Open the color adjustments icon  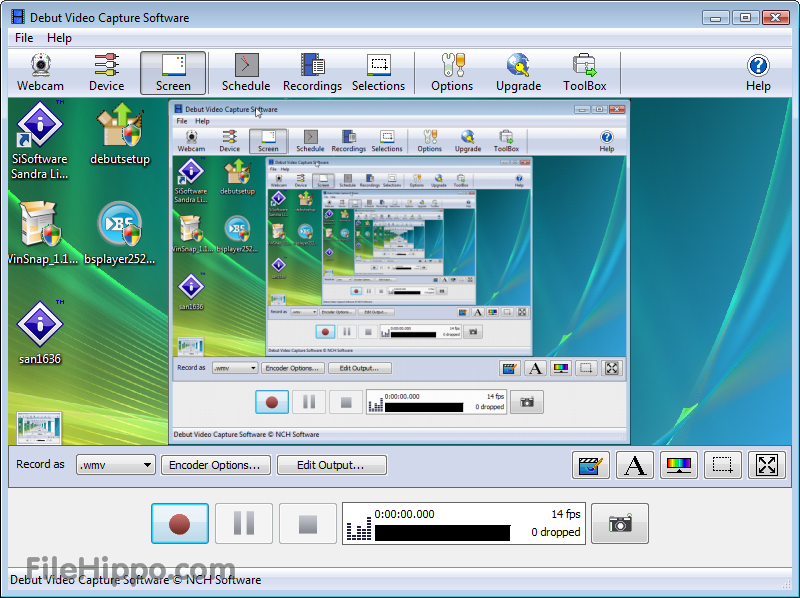(x=679, y=465)
